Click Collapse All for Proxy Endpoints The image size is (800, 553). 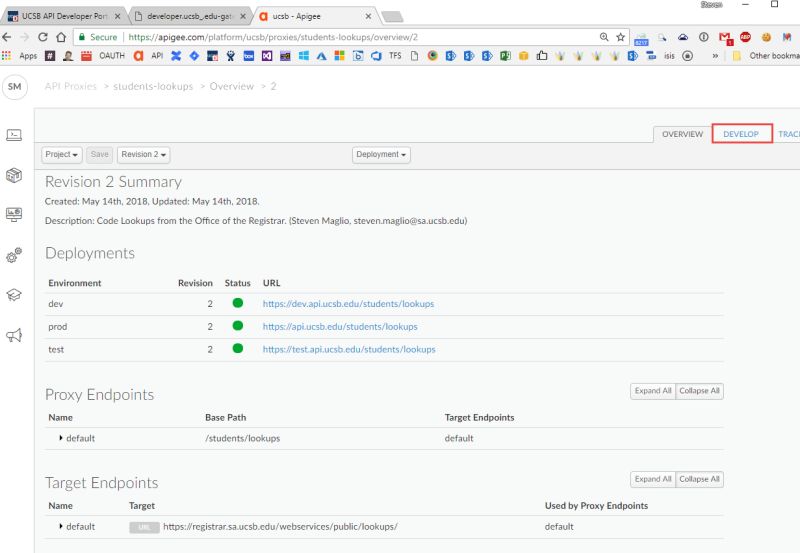[699, 391]
